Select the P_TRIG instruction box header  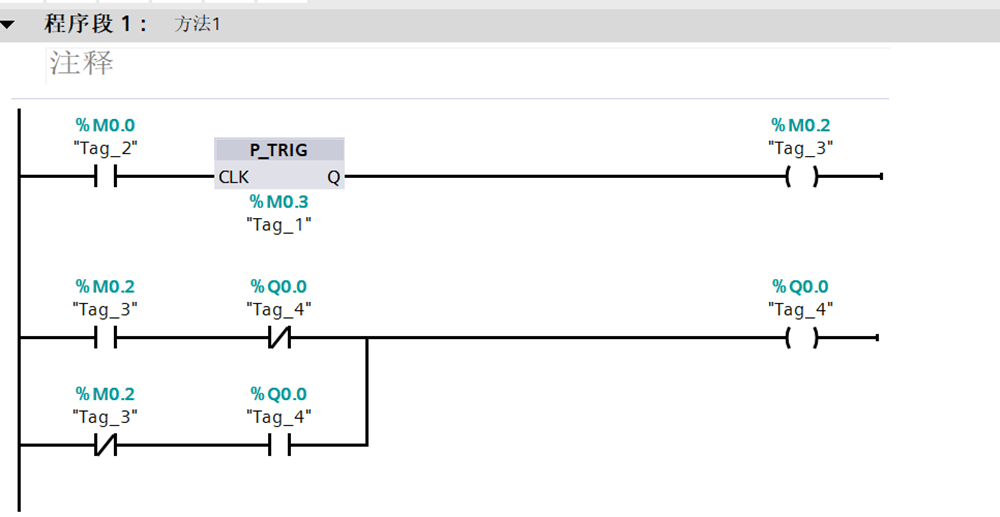279,151
